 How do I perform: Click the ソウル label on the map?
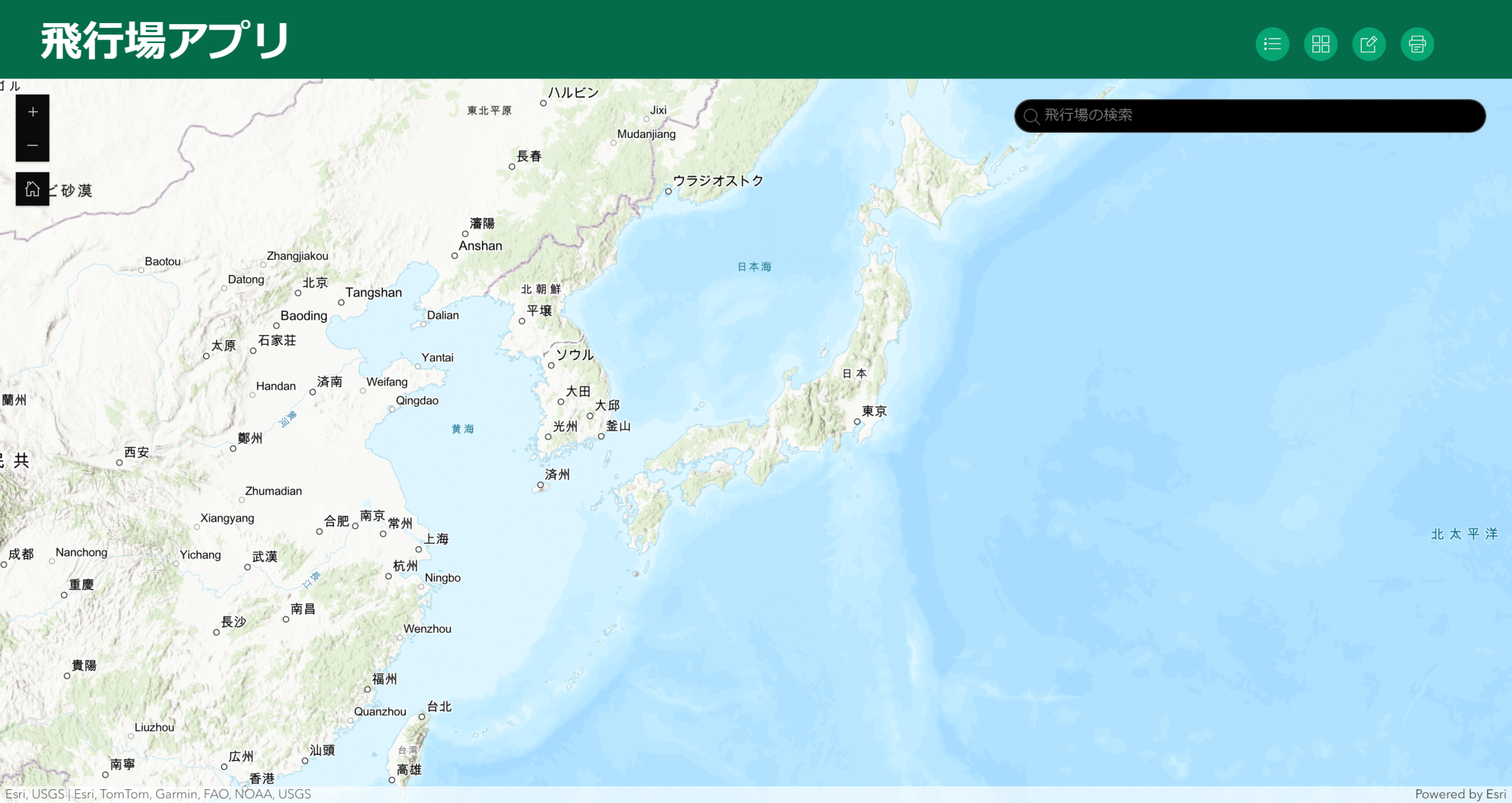pos(574,355)
